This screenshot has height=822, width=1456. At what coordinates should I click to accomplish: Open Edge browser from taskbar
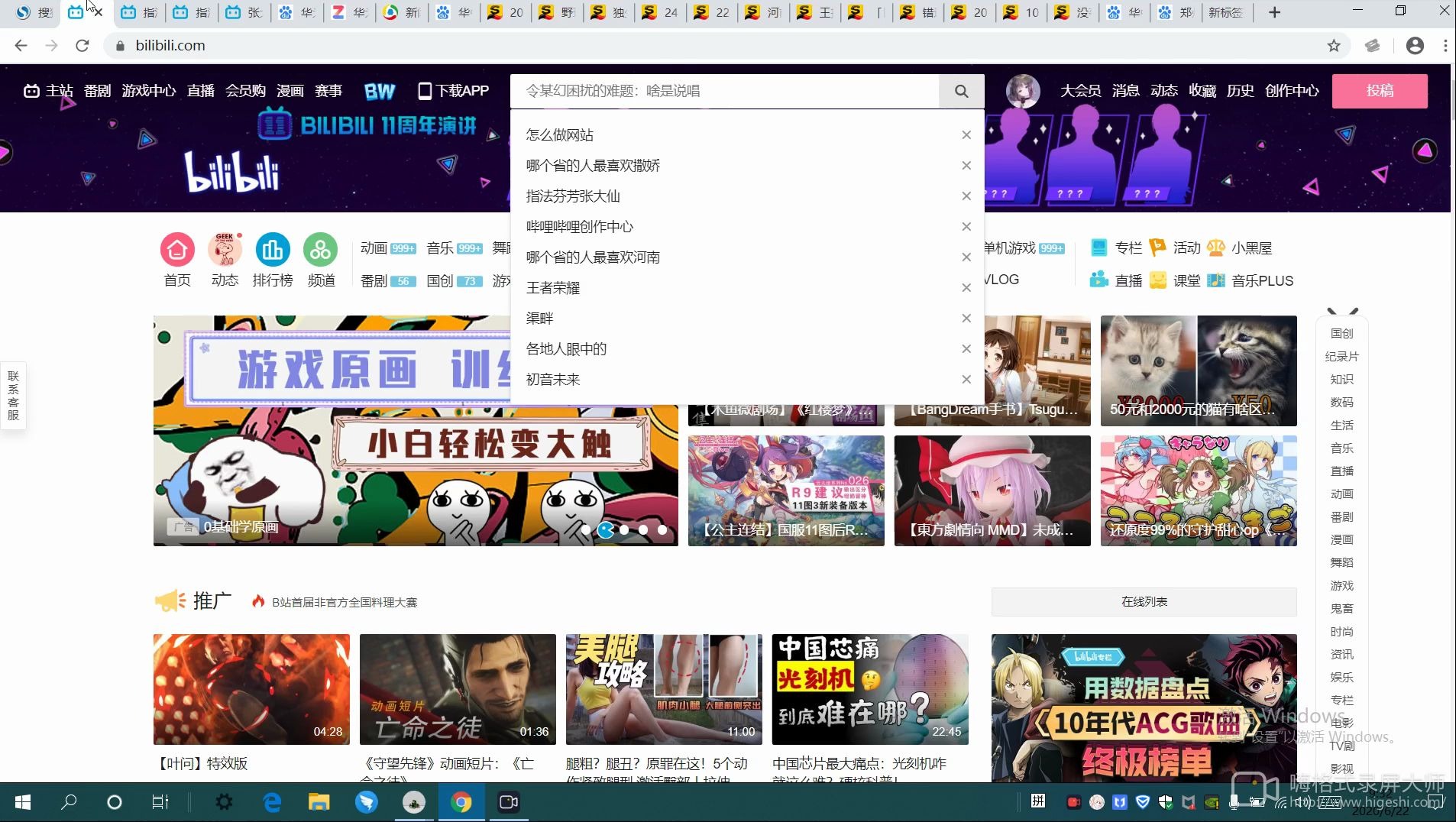(x=272, y=802)
